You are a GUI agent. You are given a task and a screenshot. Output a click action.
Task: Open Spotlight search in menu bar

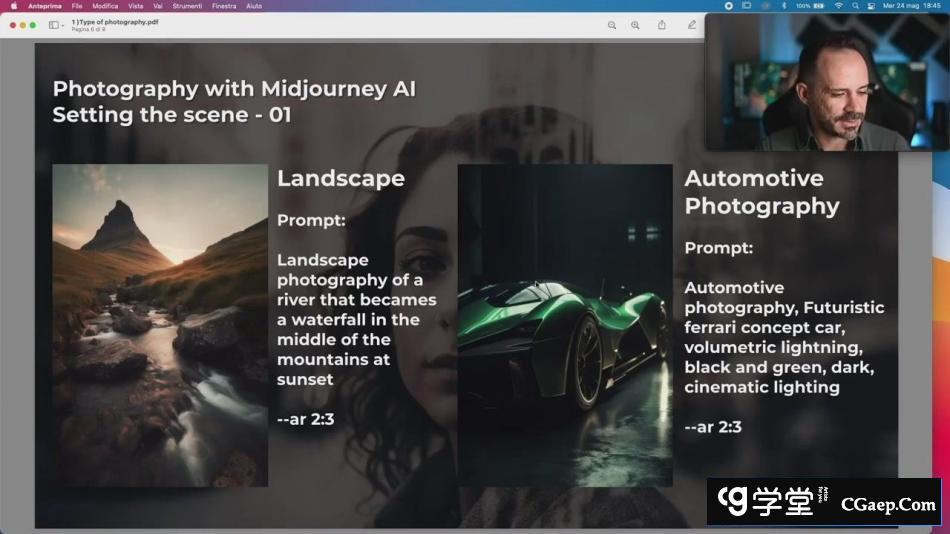(855, 6)
